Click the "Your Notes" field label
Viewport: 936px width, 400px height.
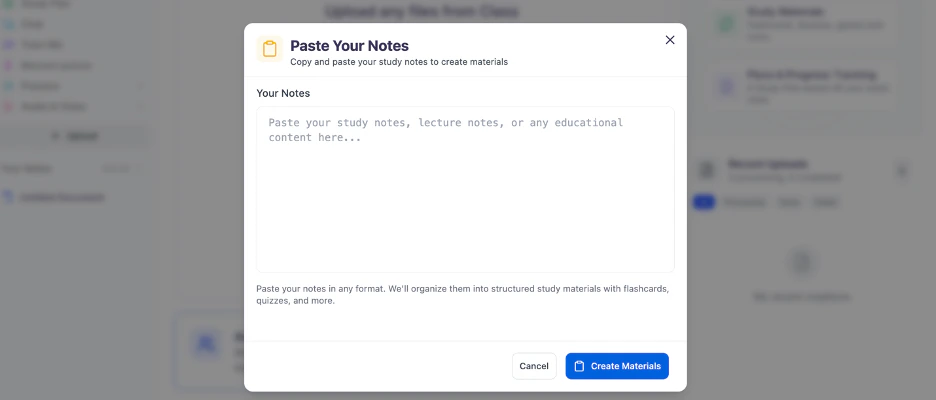[283, 93]
